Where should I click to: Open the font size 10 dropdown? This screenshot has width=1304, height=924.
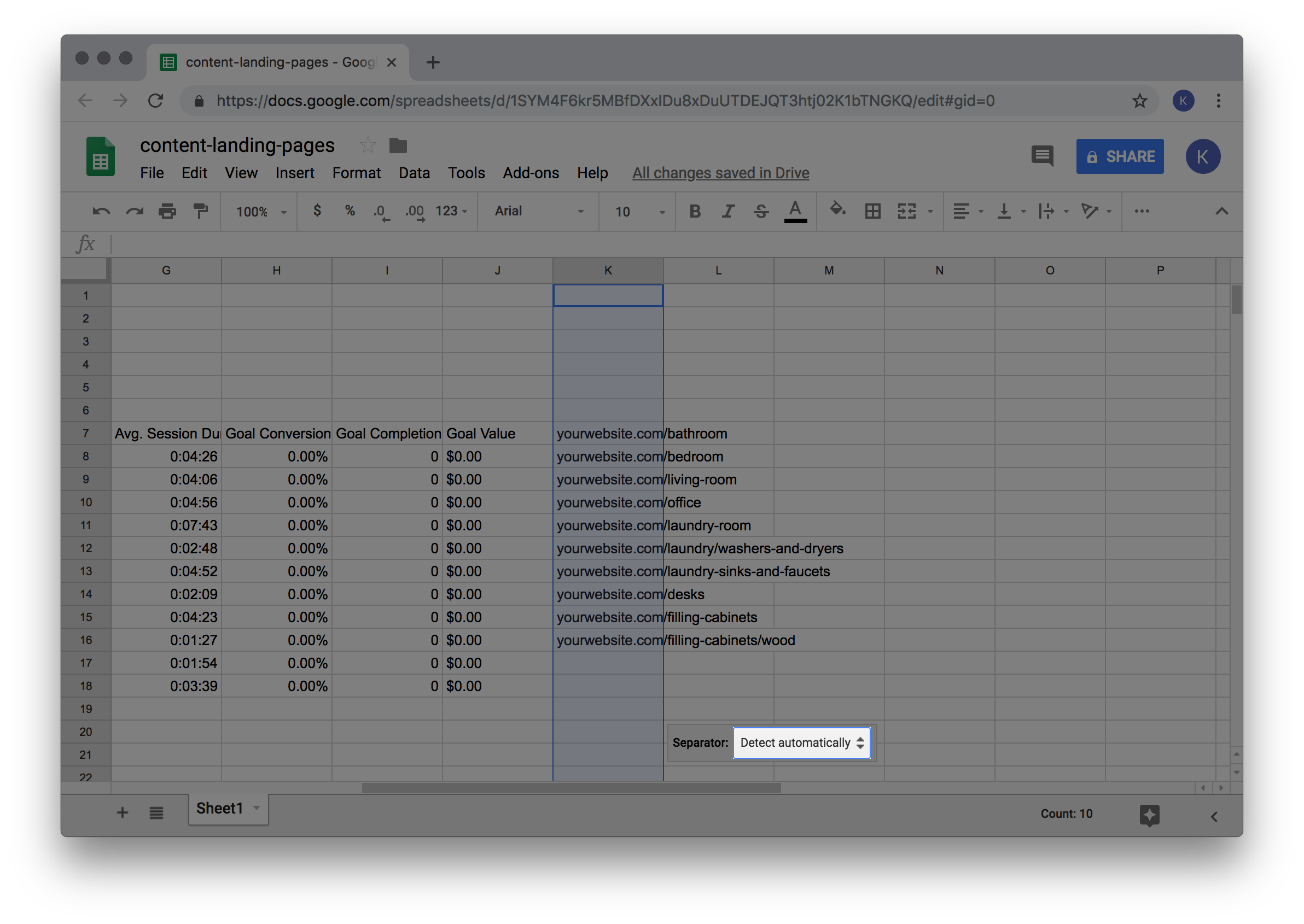tap(640, 212)
